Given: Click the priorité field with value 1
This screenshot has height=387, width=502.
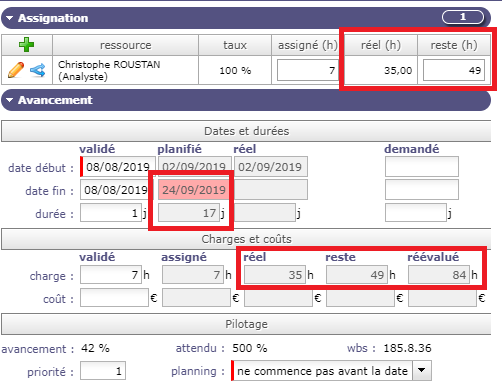Looking at the screenshot, I should [x=103, y=370].
